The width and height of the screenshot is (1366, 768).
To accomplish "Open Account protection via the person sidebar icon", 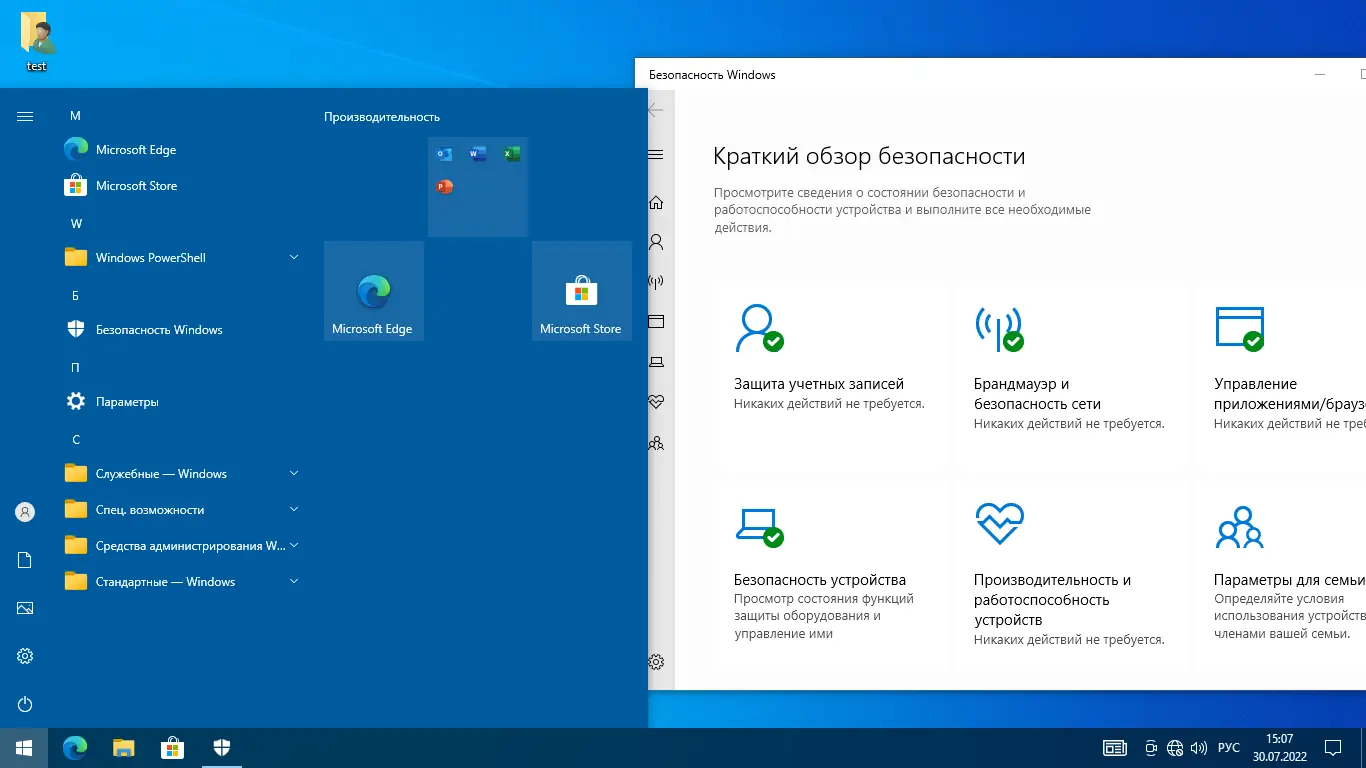I will pyautogui.click(x=656, y=242).
